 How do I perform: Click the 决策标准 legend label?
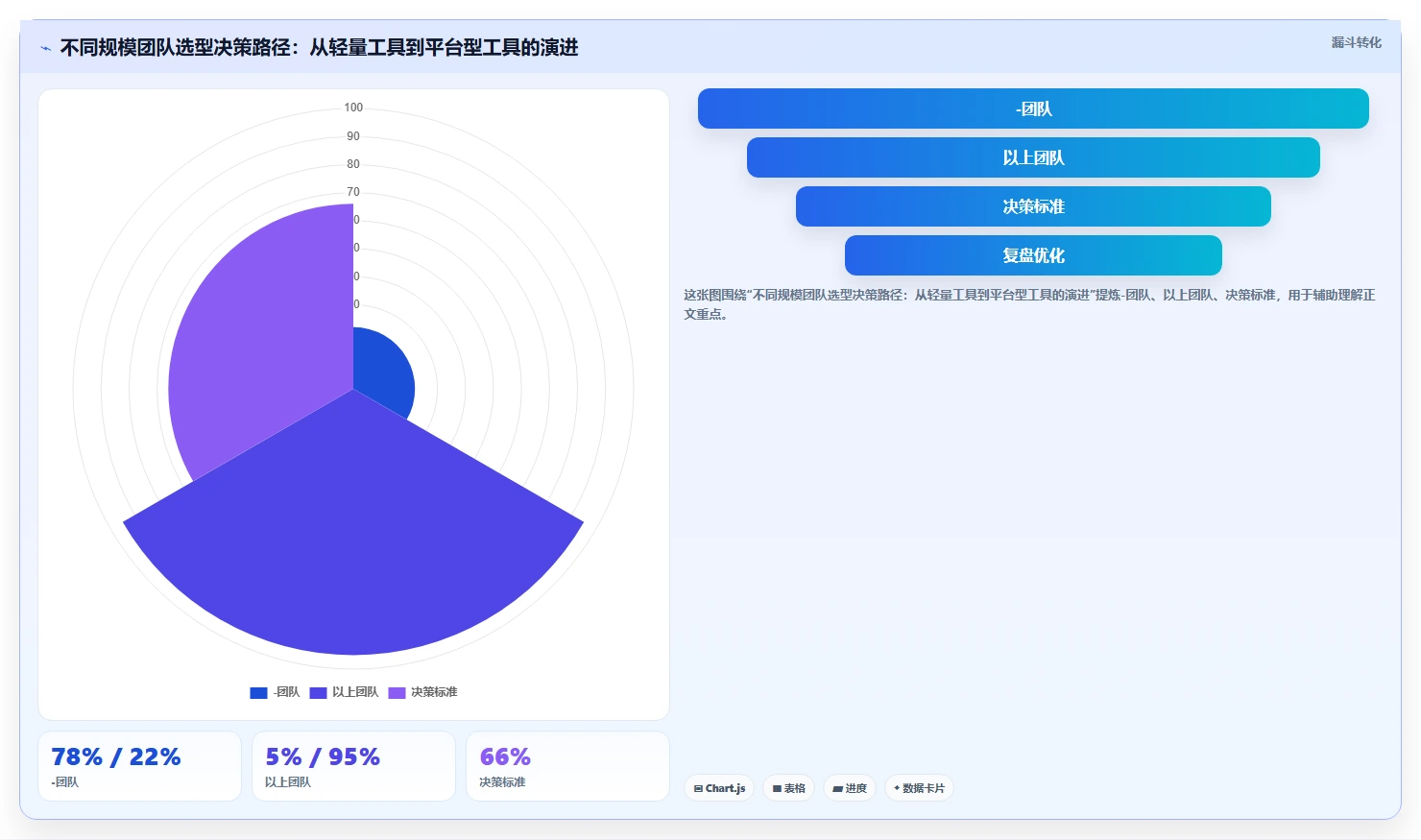[434, 692]
